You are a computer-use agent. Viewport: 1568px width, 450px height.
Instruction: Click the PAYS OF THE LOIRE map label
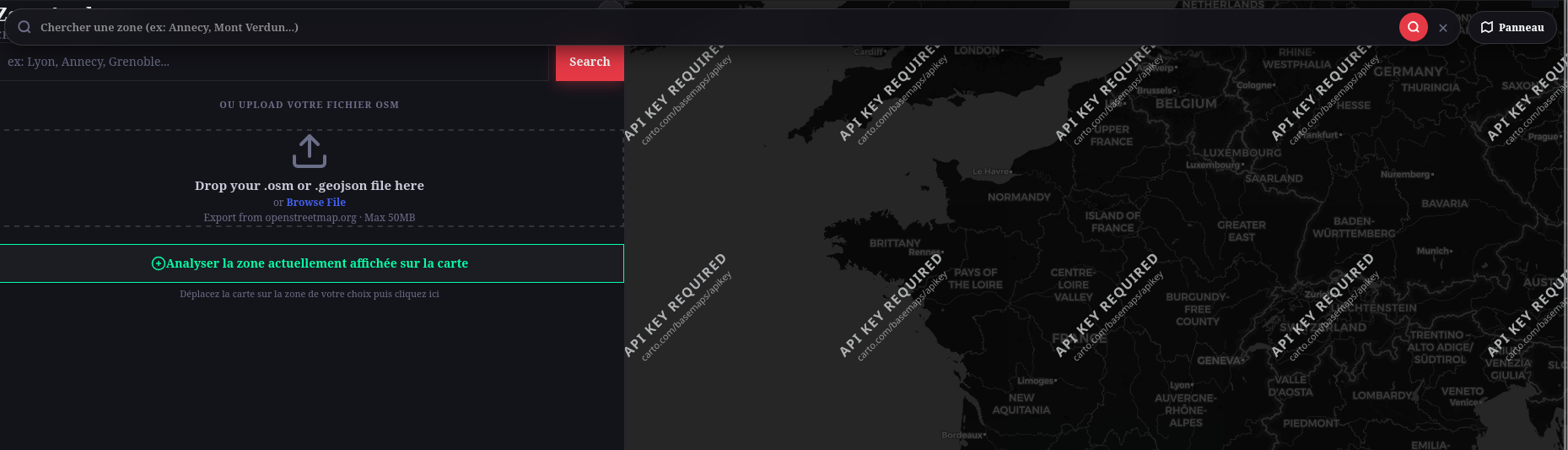click(976, 279)
